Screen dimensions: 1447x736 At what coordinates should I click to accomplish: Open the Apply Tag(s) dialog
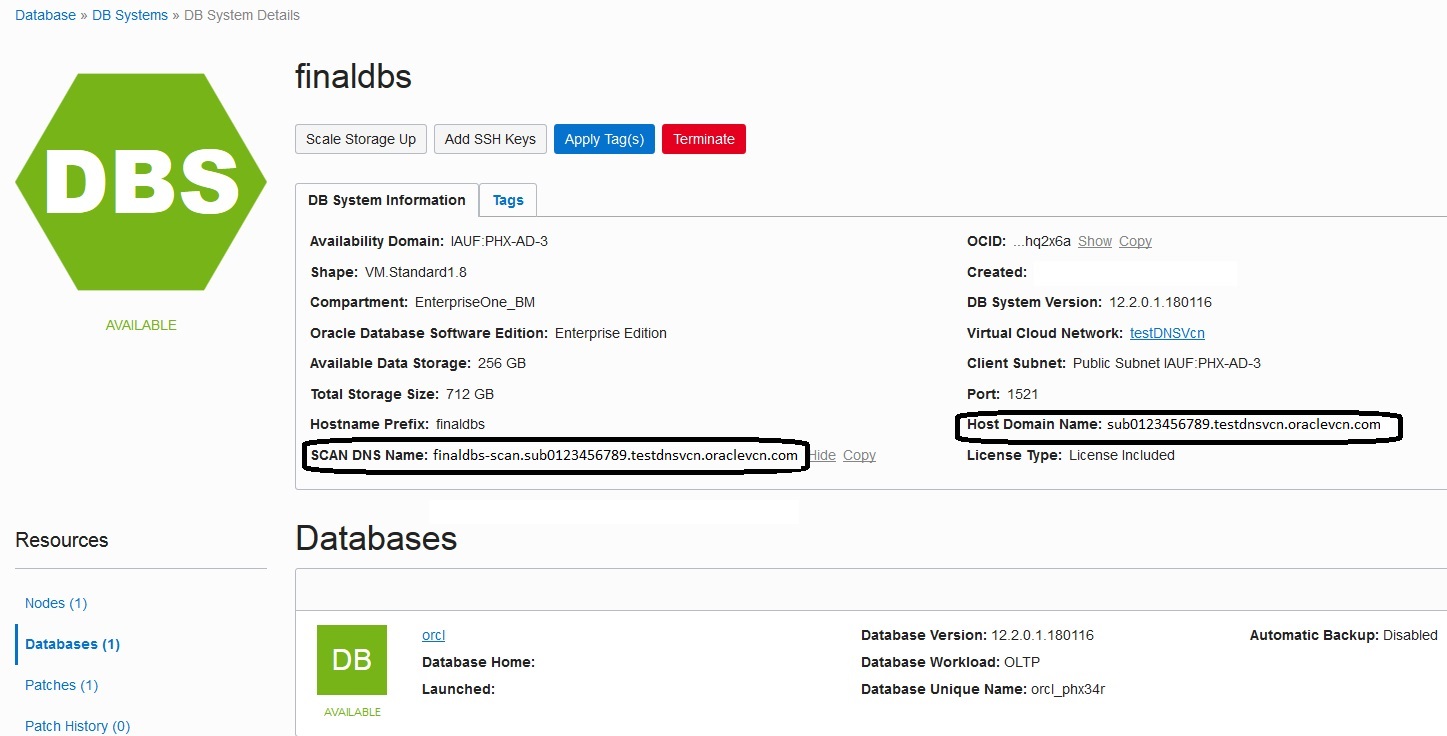pyautogui.click(x=603, y=139)
